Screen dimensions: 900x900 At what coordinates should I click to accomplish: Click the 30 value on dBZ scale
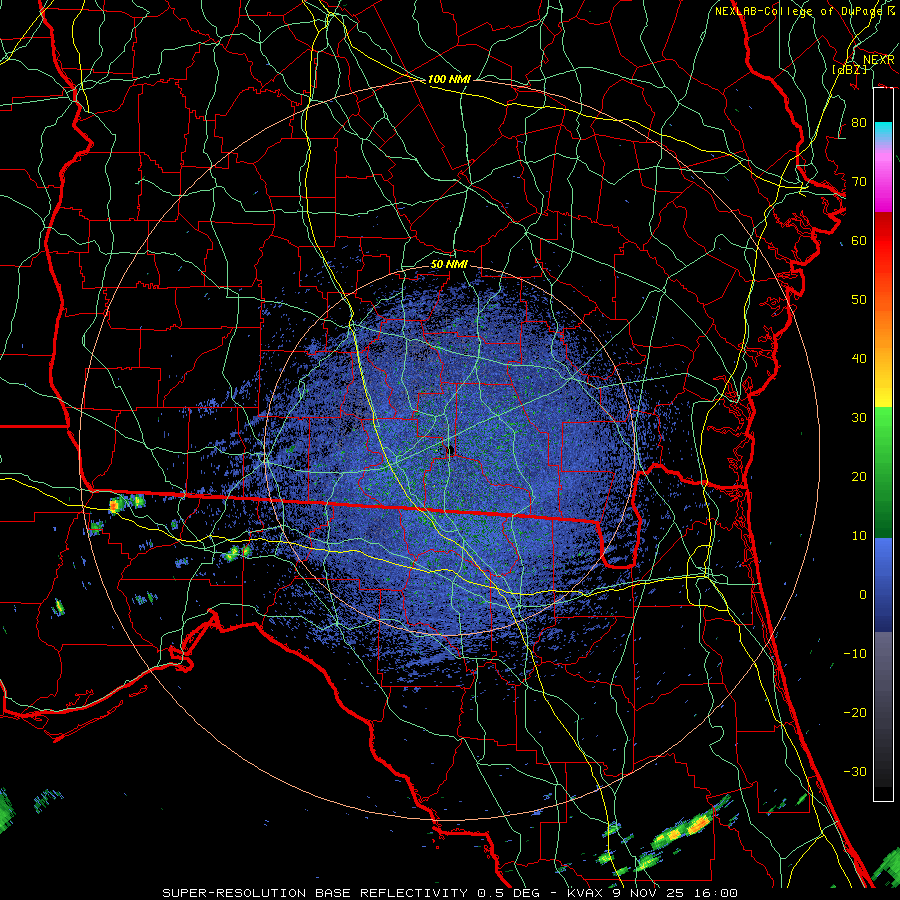tap(859, 418)
